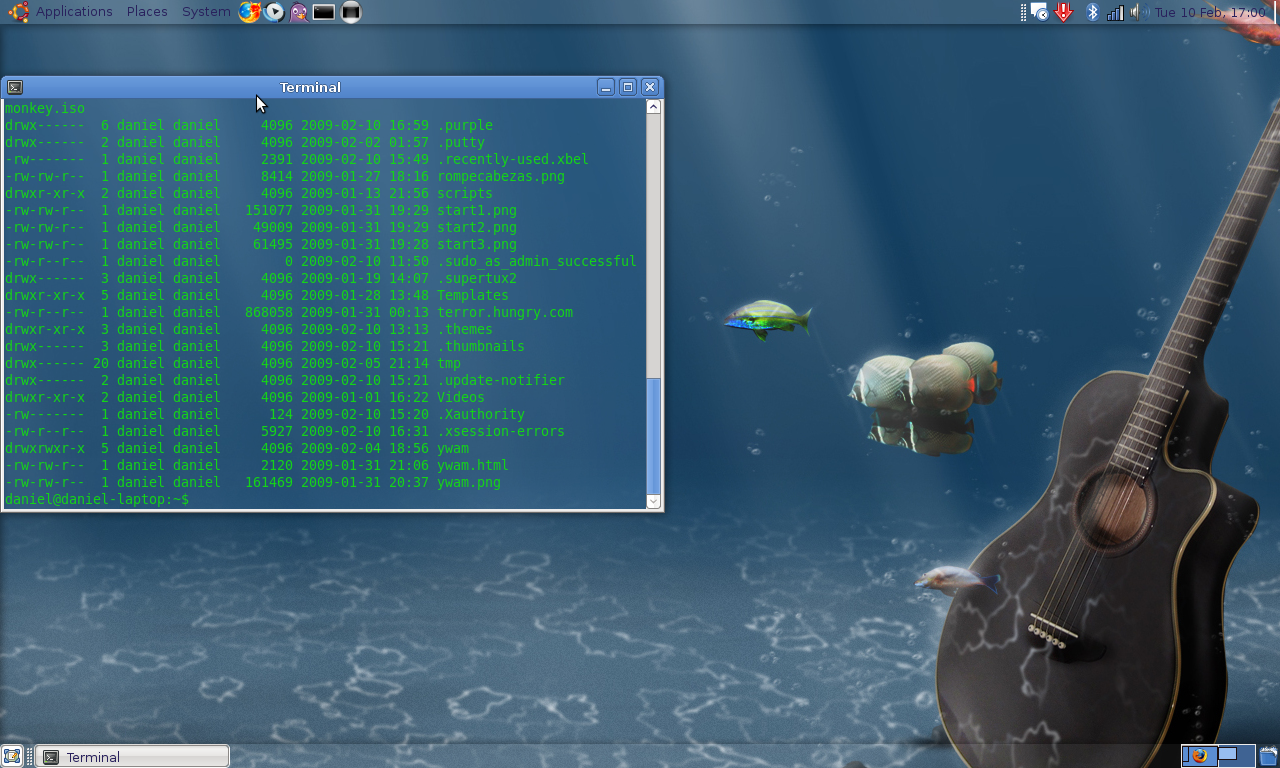Click the 'monkey.iso' text in the terminal

(x=45, y=108)
